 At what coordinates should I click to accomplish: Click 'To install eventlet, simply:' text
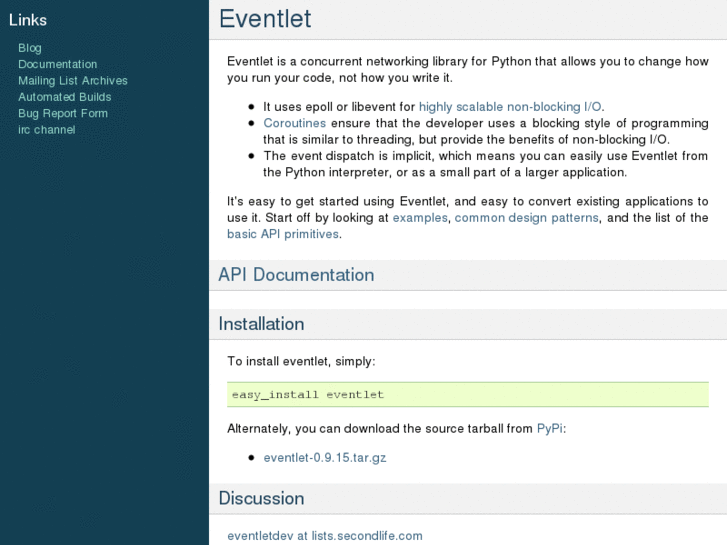(301, 361)
